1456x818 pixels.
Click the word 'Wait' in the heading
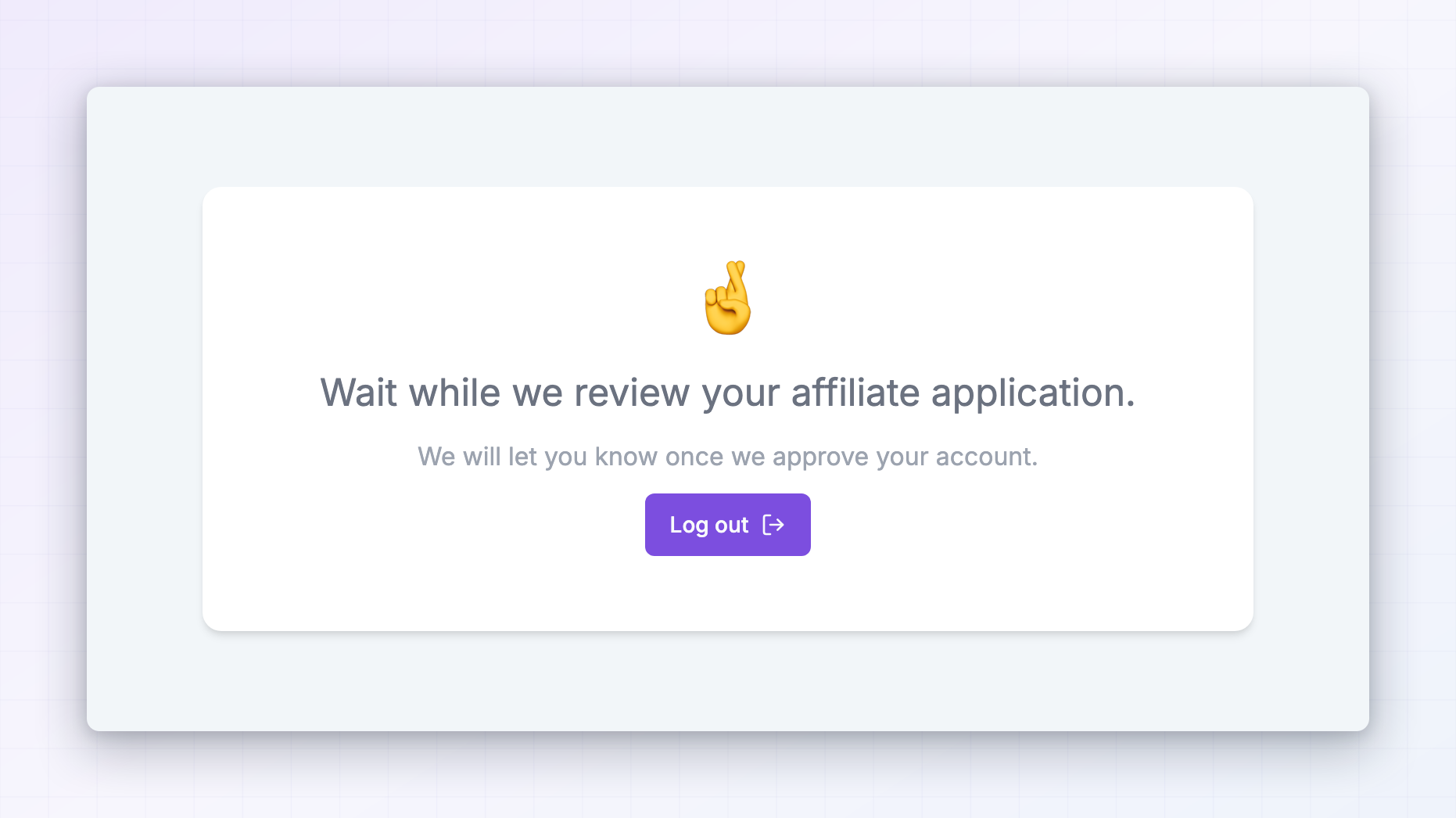pos(359,392)
